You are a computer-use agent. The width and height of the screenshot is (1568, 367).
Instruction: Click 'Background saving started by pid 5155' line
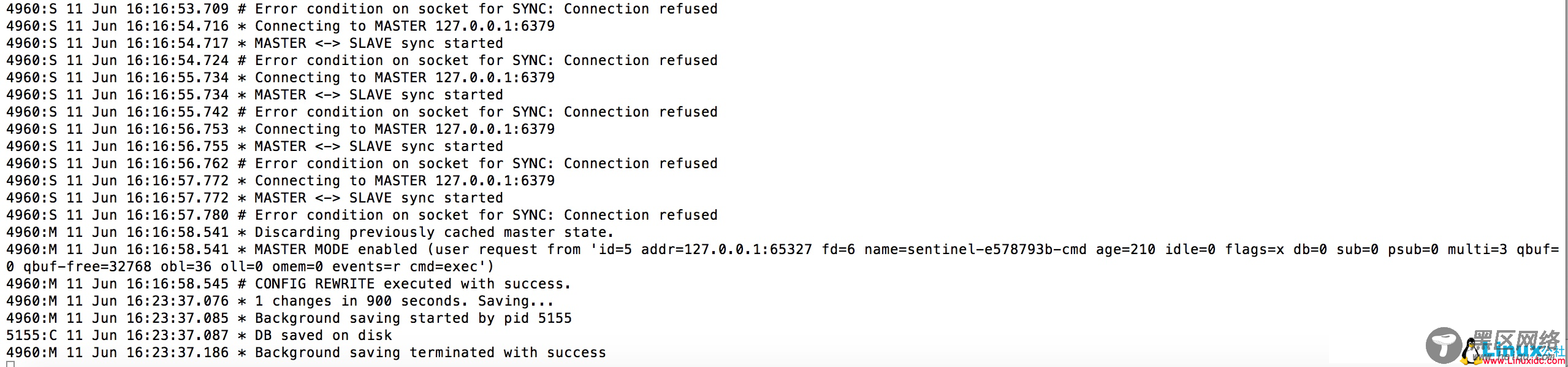(289, 319)
